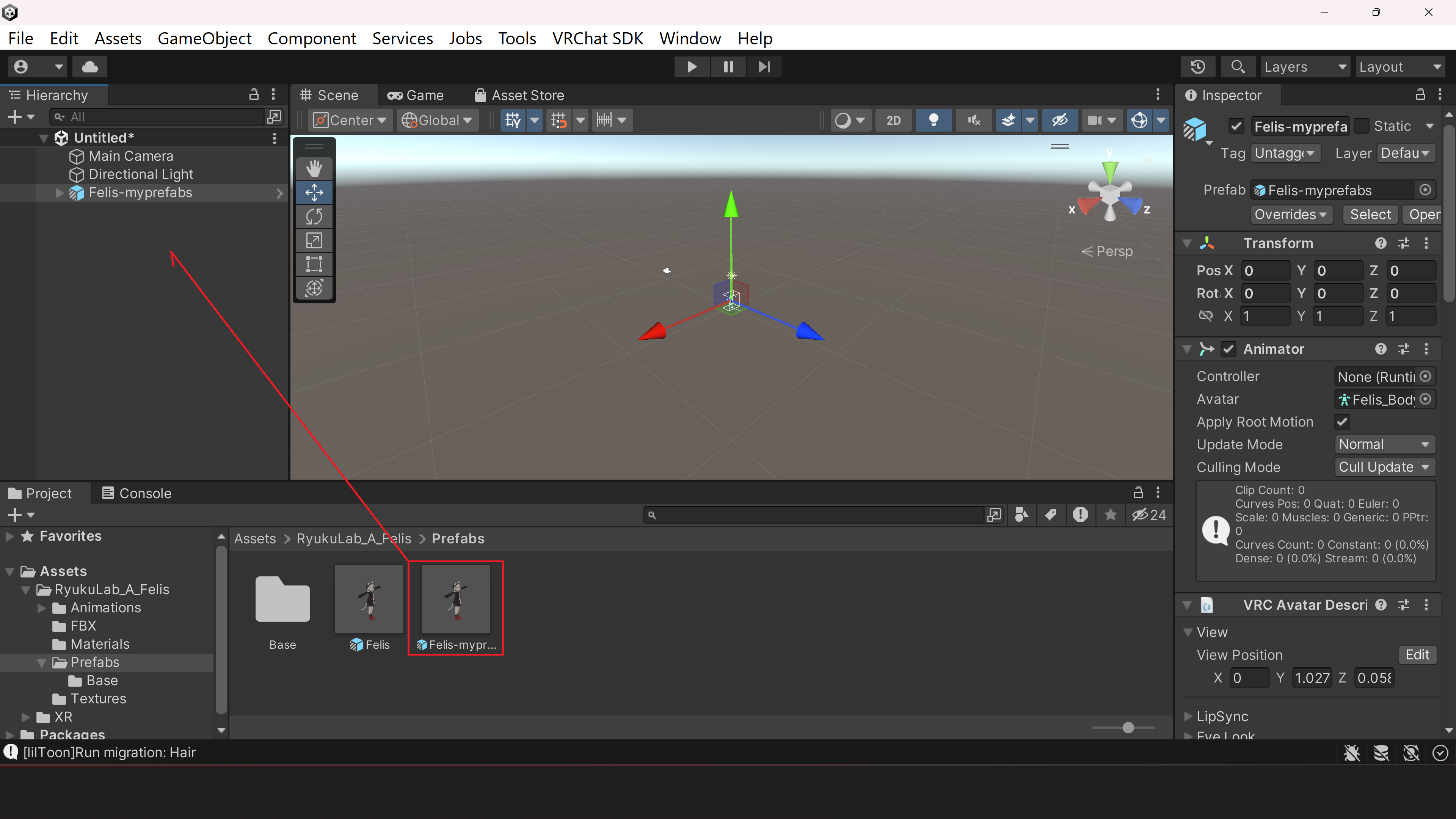Select Directional Light in Hierarchy
1456x819 pixels.
(141, 174)
